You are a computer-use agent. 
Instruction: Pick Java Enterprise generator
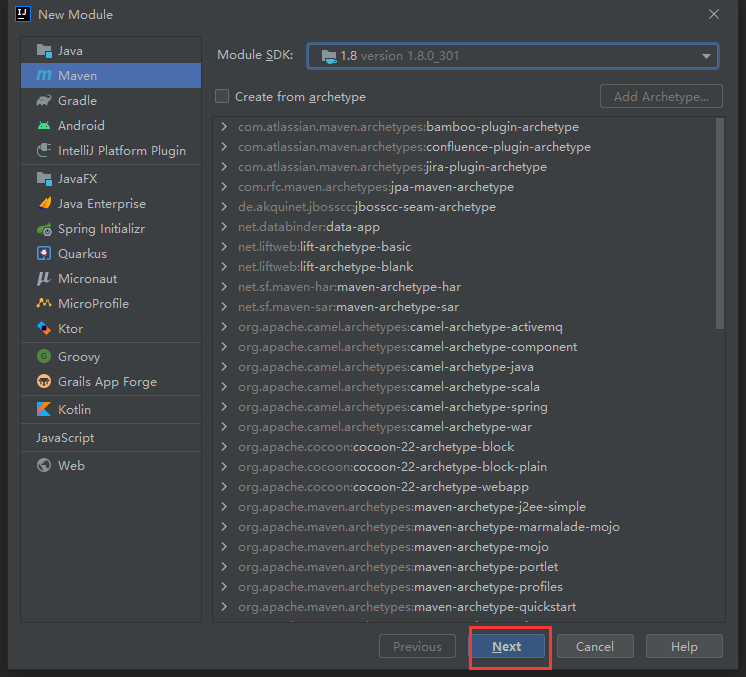click(111, 204)
